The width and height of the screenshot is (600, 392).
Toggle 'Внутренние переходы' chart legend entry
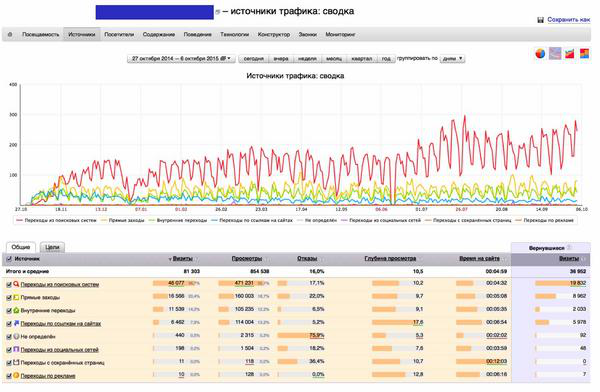(178, 220)
